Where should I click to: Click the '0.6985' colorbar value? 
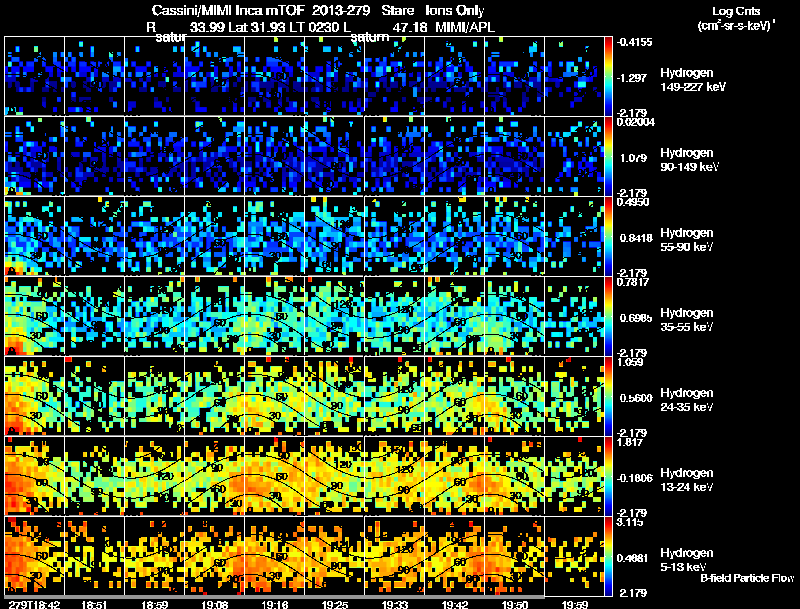point(636,318)
